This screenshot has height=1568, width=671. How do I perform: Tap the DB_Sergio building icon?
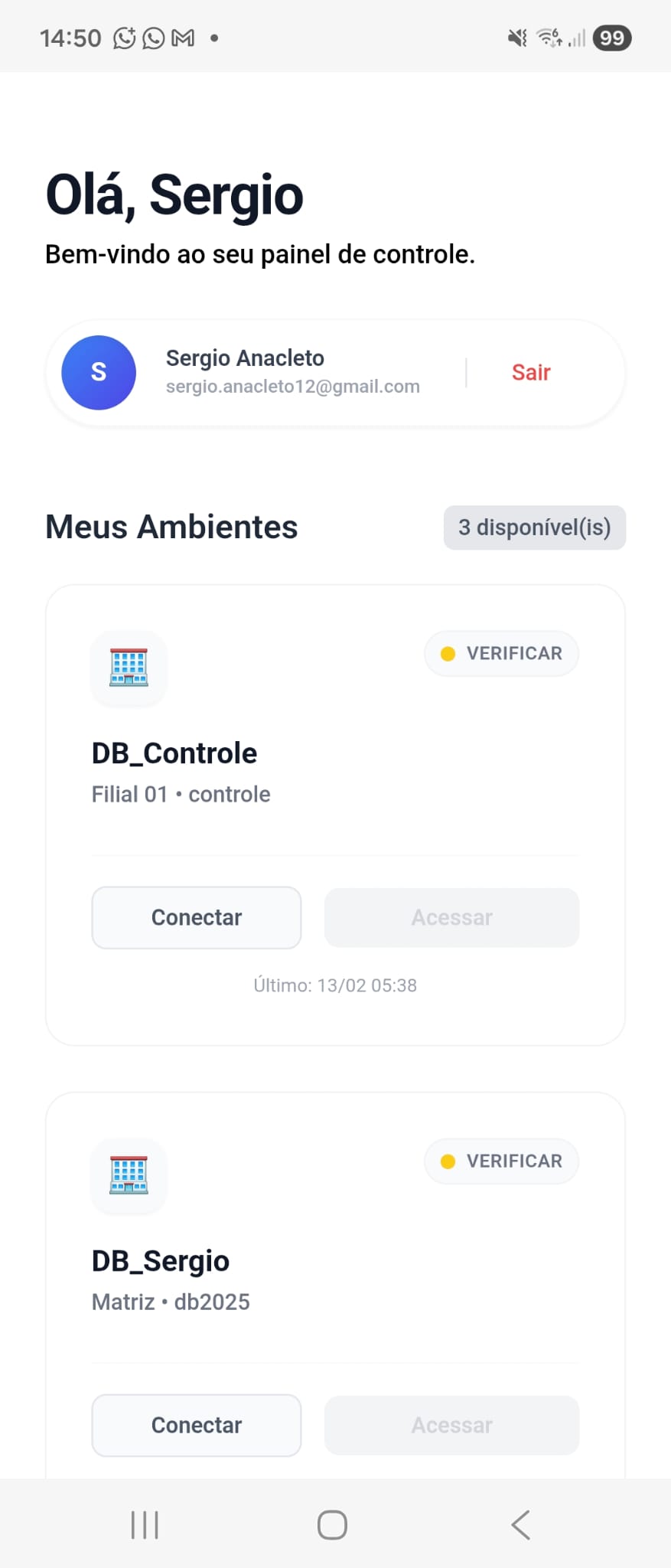(x=129, y=1175)
